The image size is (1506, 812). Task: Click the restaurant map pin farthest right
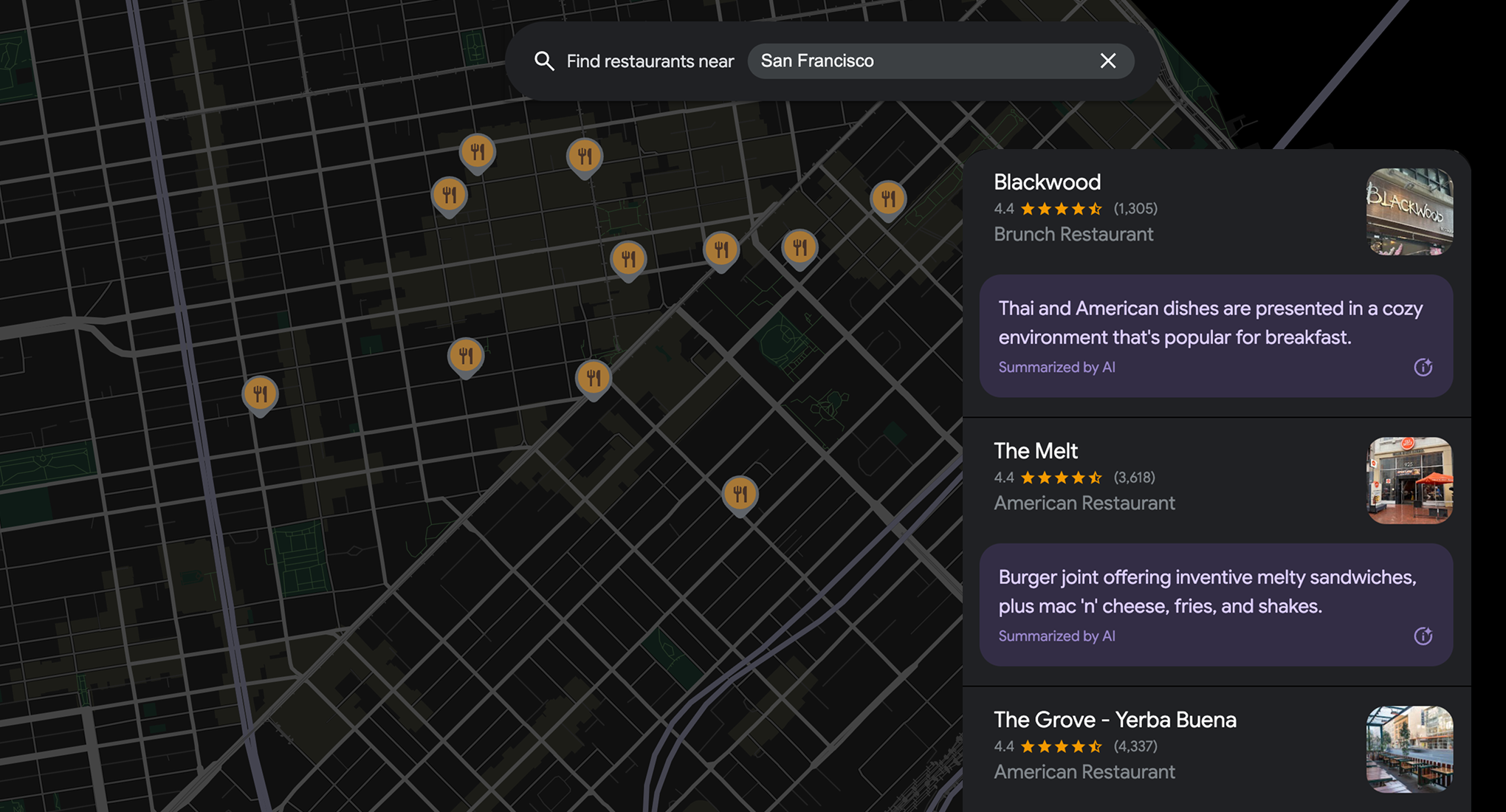point(888,198)
